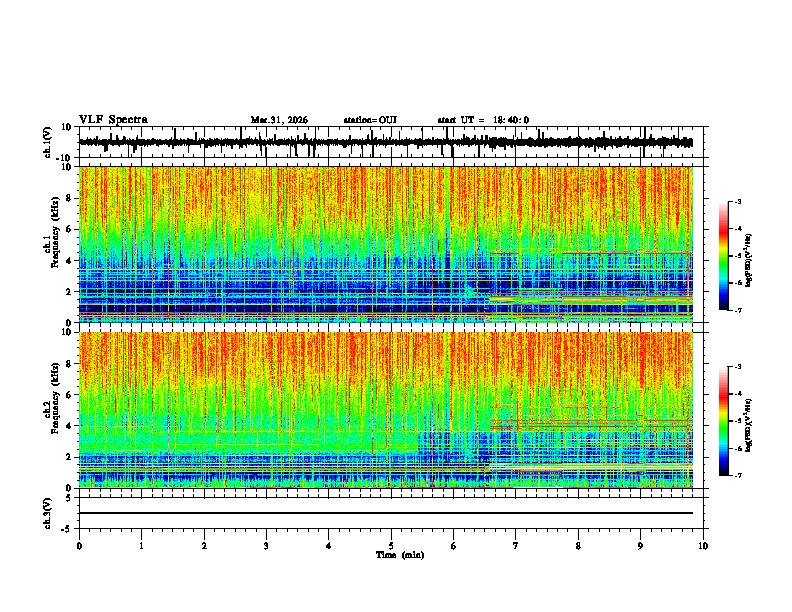Click the "-5" tick on ch.3(V) axis
Screen dimensions: 792x612
[67, 529]
